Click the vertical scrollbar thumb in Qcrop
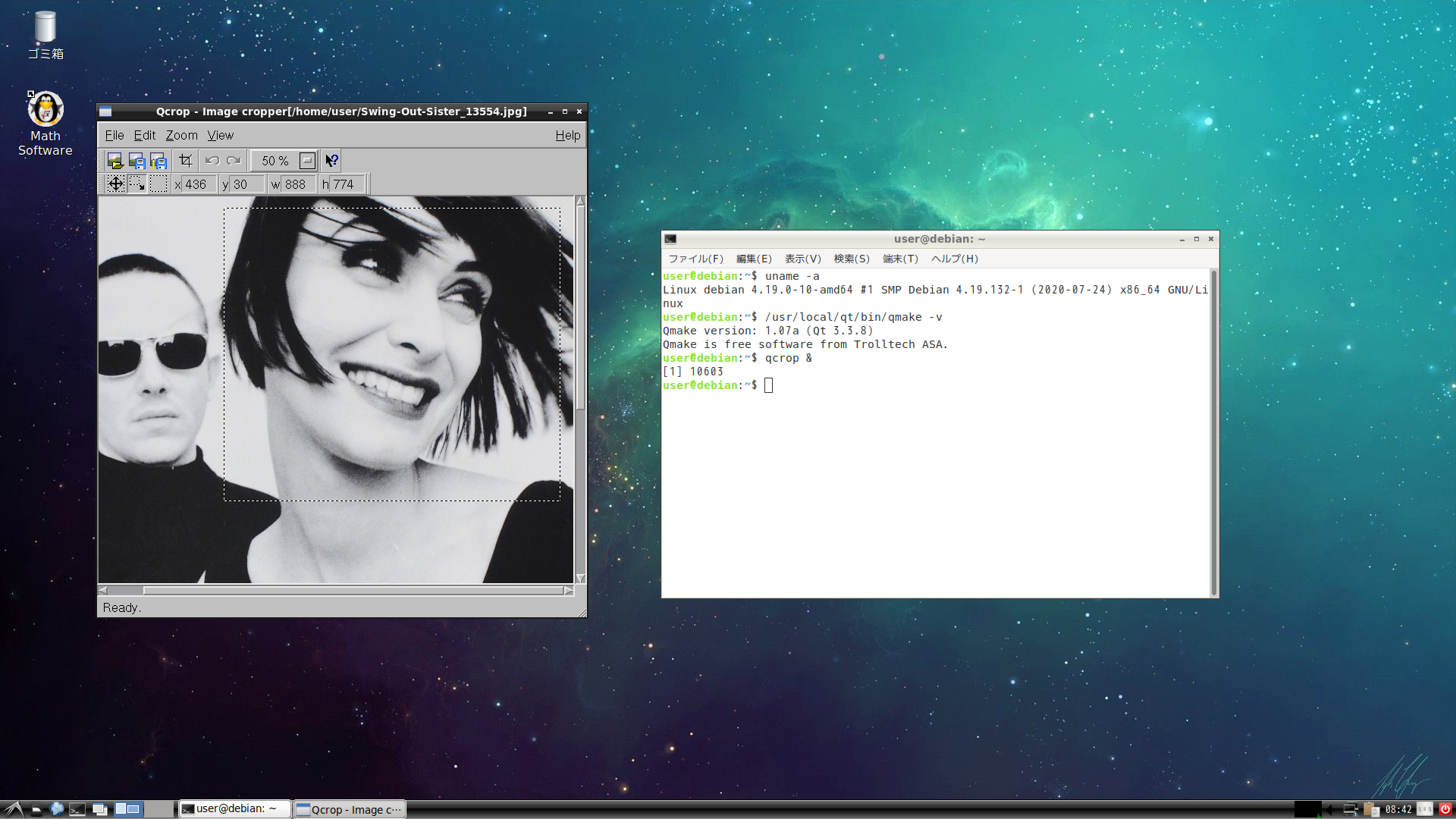The image size is (1456, 819). (580, 308)
